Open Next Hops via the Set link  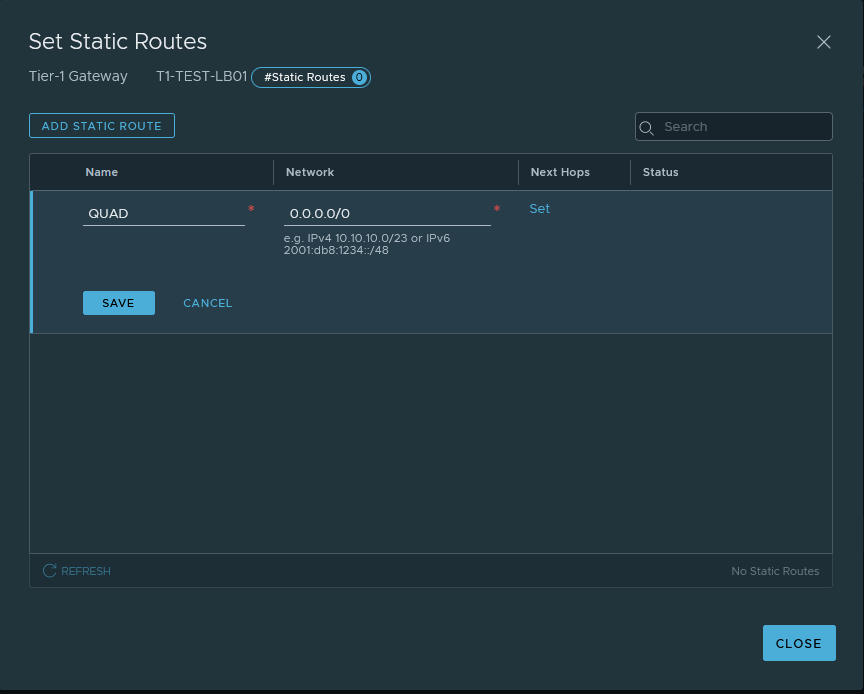(x=539, y=209)
